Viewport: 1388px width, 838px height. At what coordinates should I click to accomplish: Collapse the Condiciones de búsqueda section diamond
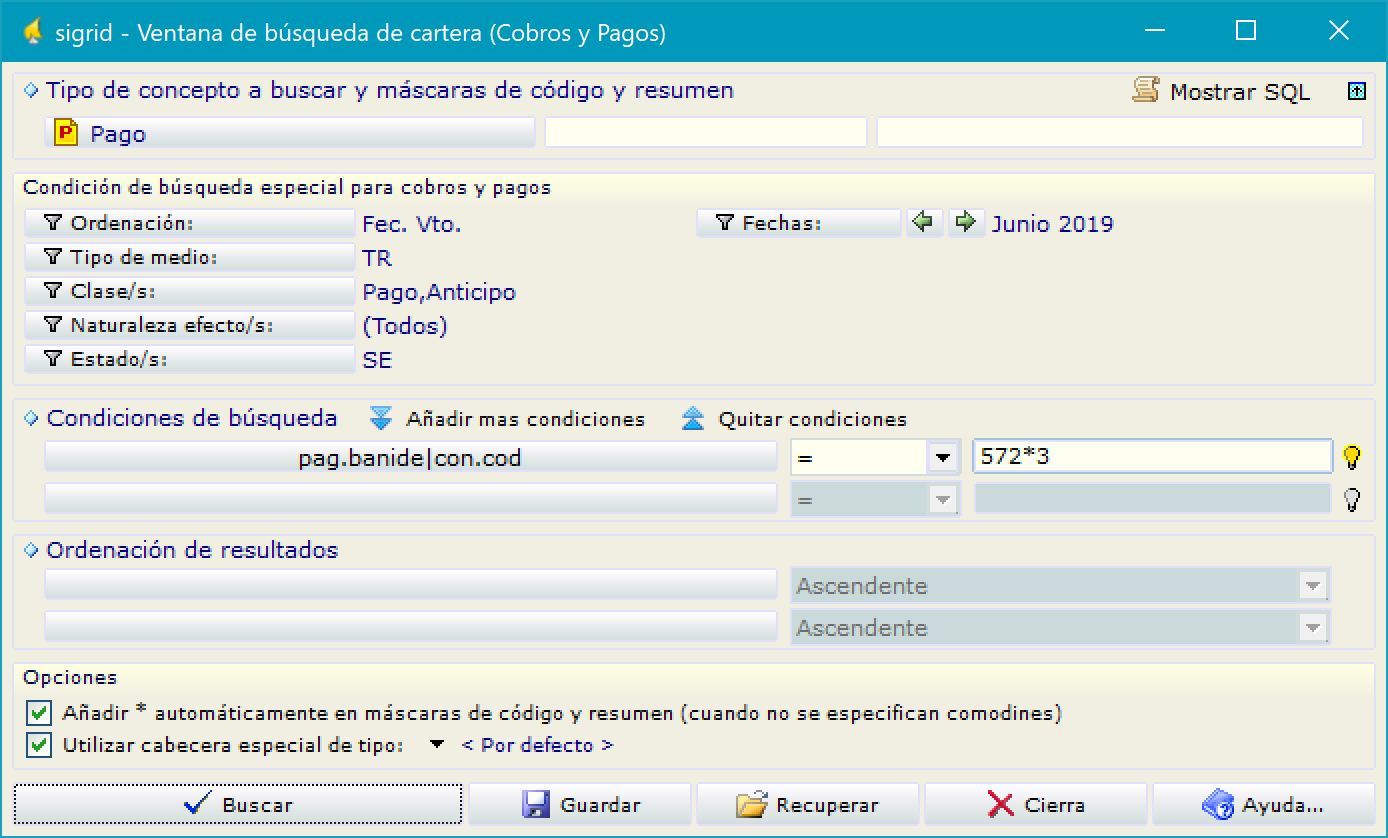pos(31,418)
